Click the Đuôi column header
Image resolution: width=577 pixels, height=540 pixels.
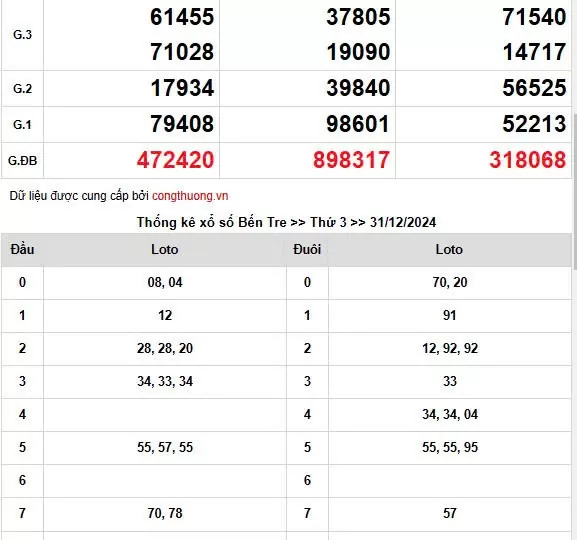pyautogui.click(x=307, y=250)
